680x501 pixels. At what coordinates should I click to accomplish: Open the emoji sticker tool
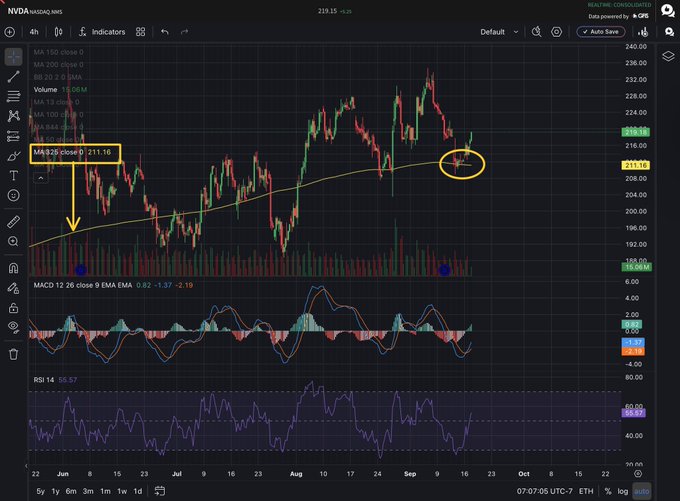pyautogui.click(x=13, y=195)
